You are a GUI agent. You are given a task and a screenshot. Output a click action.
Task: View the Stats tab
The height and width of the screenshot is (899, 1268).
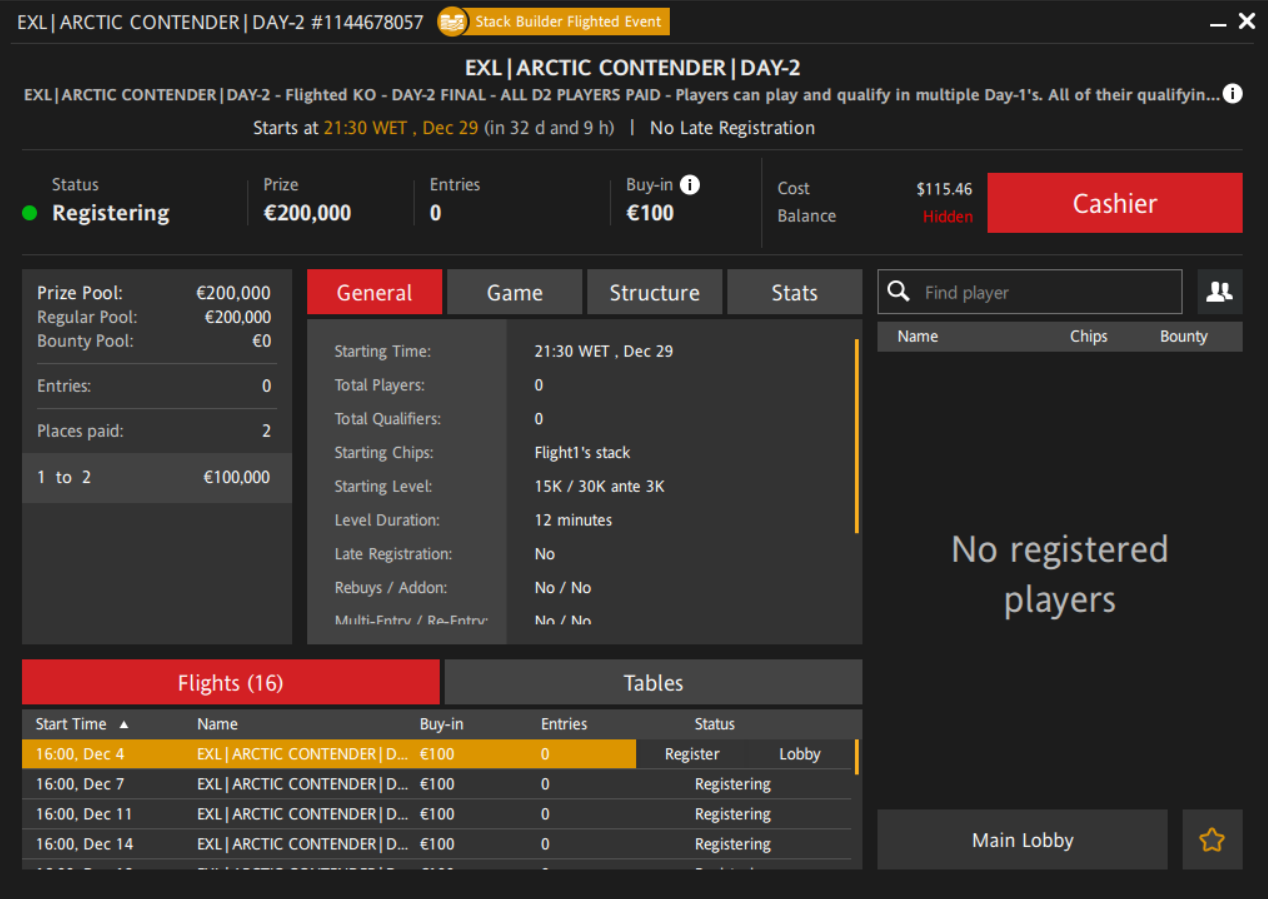(x=794, y=293)
